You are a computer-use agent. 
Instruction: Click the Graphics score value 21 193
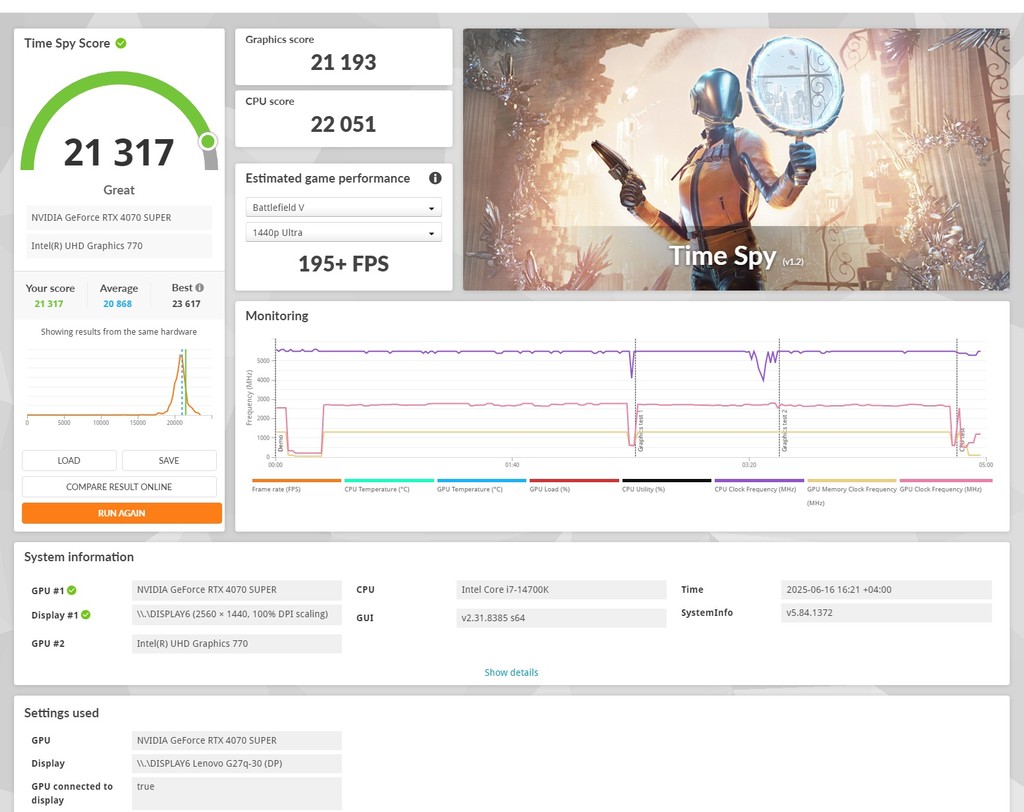(344, 63)
